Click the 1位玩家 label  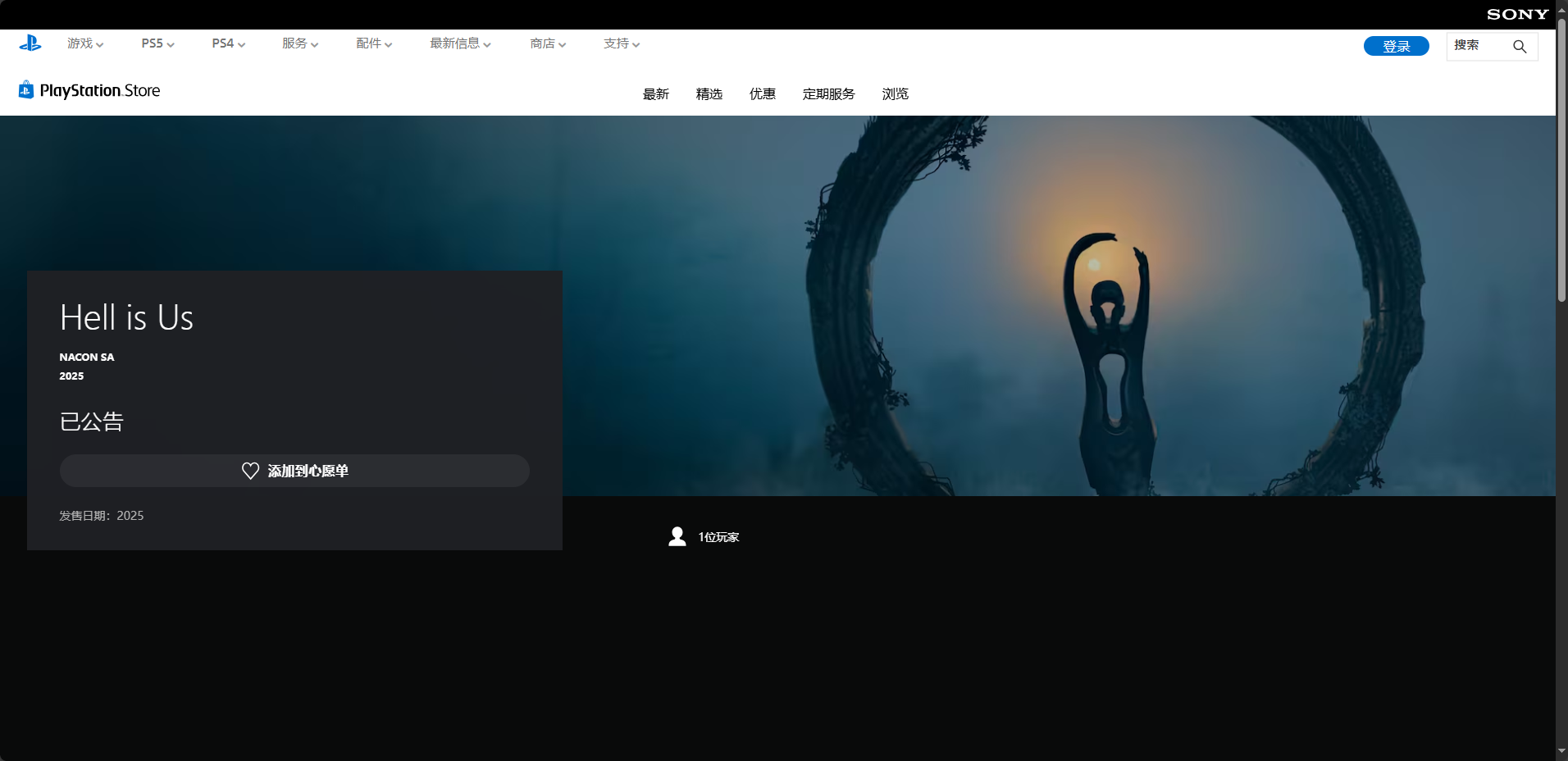718,537
